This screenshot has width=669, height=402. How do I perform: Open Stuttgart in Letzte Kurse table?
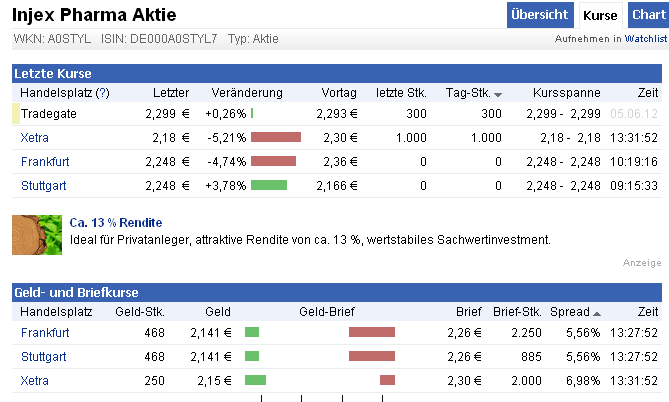click(44, 185)
